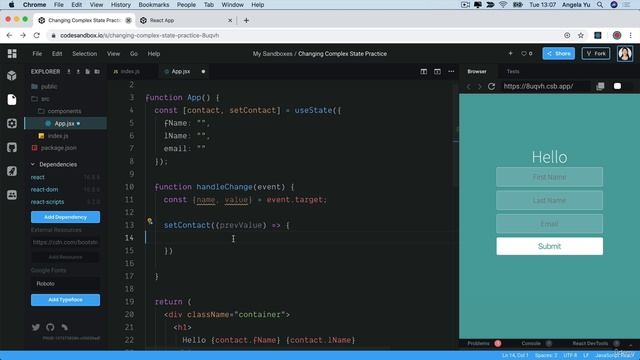Open the CodeSandbox Edit menu
640x360 pixels.
[x=57, y=53]
